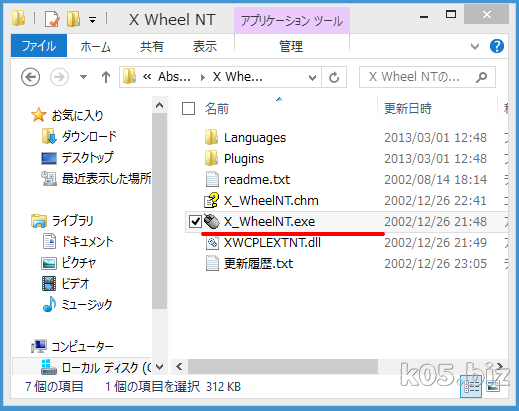Click the Plugins folder name
519x411 pixels.
point(244,159)
